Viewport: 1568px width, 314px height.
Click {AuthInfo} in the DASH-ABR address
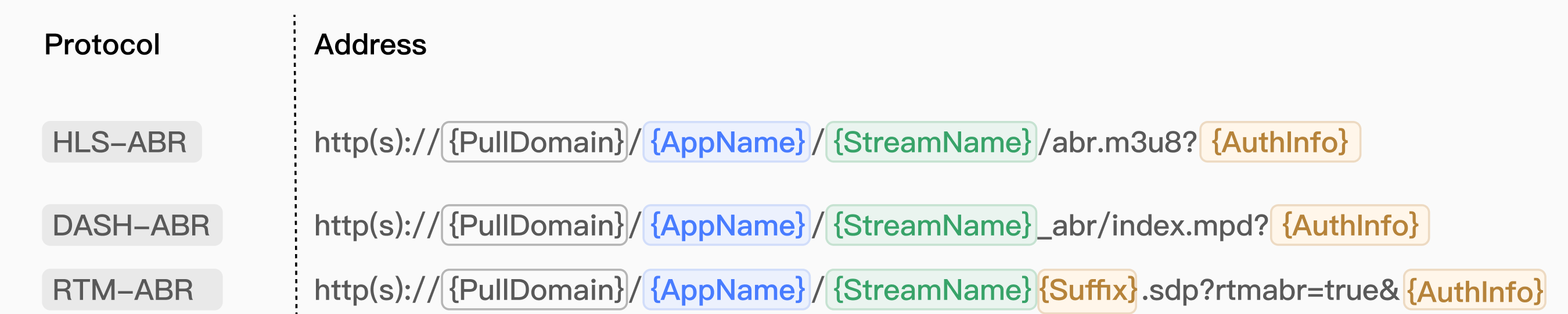[x=1350, y=225]
